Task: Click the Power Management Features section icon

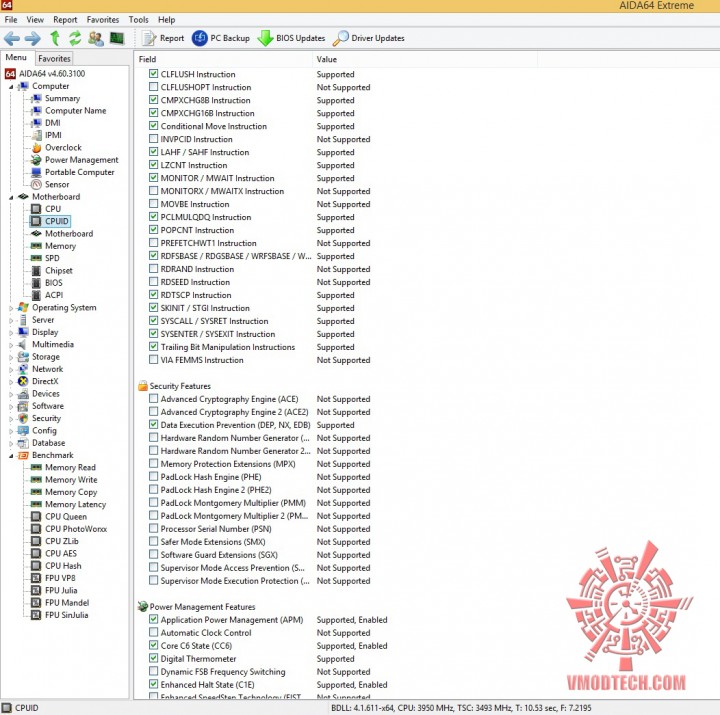Action: pyautogui.click(x=143, y=607)
